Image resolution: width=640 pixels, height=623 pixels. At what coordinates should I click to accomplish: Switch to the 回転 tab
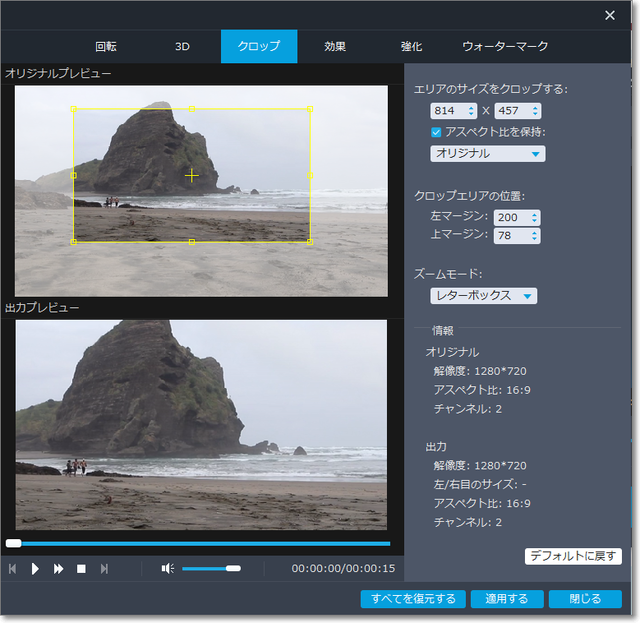click(106, 46)
